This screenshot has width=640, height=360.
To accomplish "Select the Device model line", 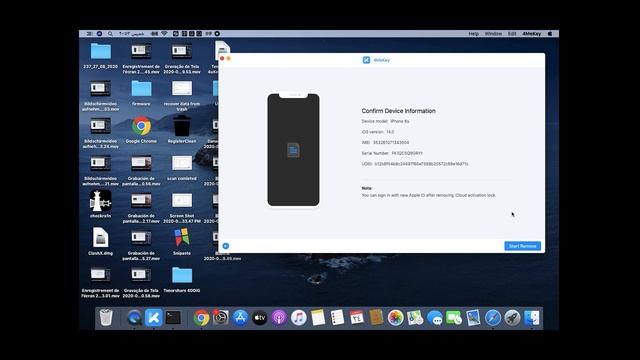I will click(x=385, y=121).
